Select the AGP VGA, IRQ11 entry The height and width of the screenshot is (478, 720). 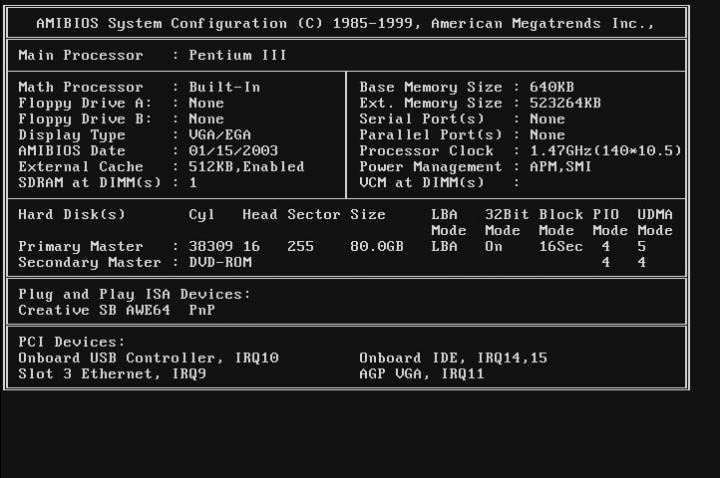point(421,374)
